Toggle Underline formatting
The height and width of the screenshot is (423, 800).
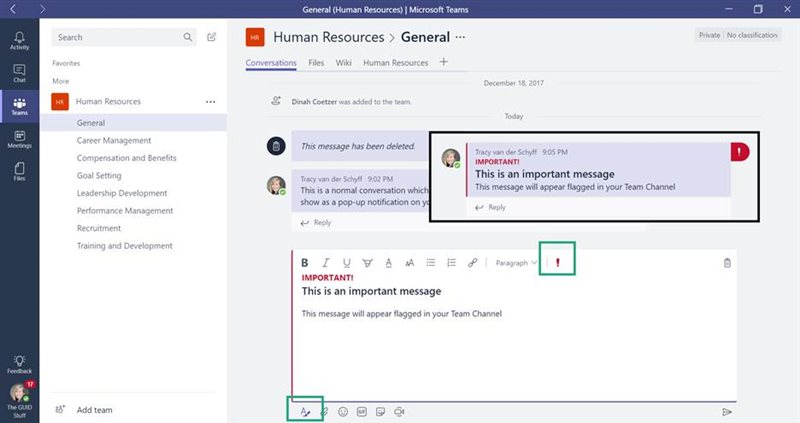click(346, 263)
